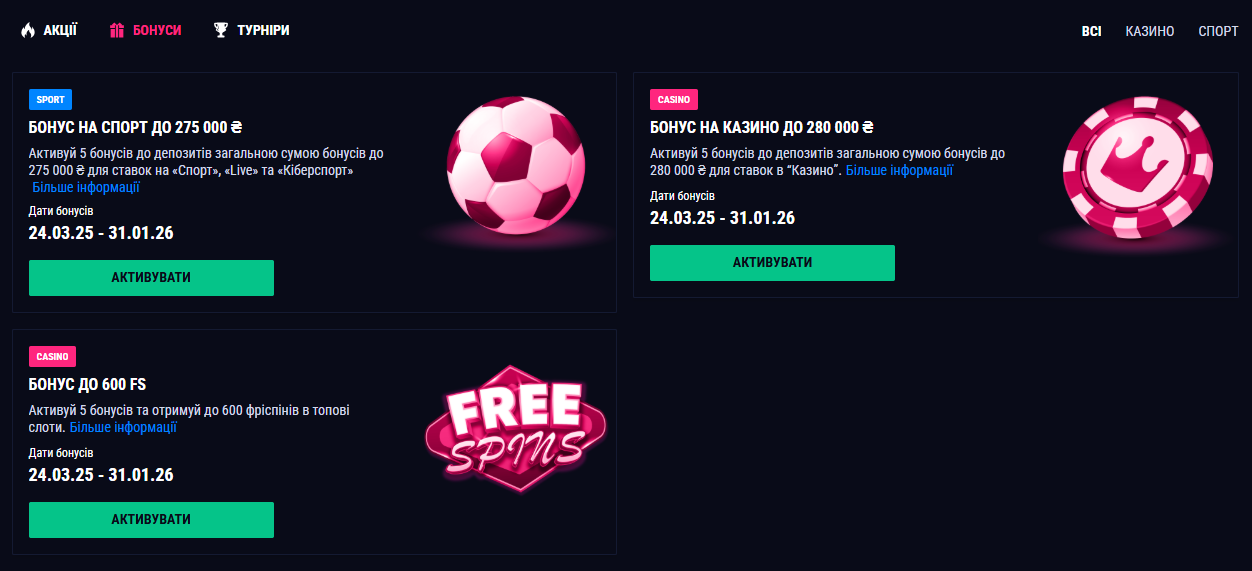
Task: Activate the 600 FS free spins bonus
Action: click(x=151, y=520)
